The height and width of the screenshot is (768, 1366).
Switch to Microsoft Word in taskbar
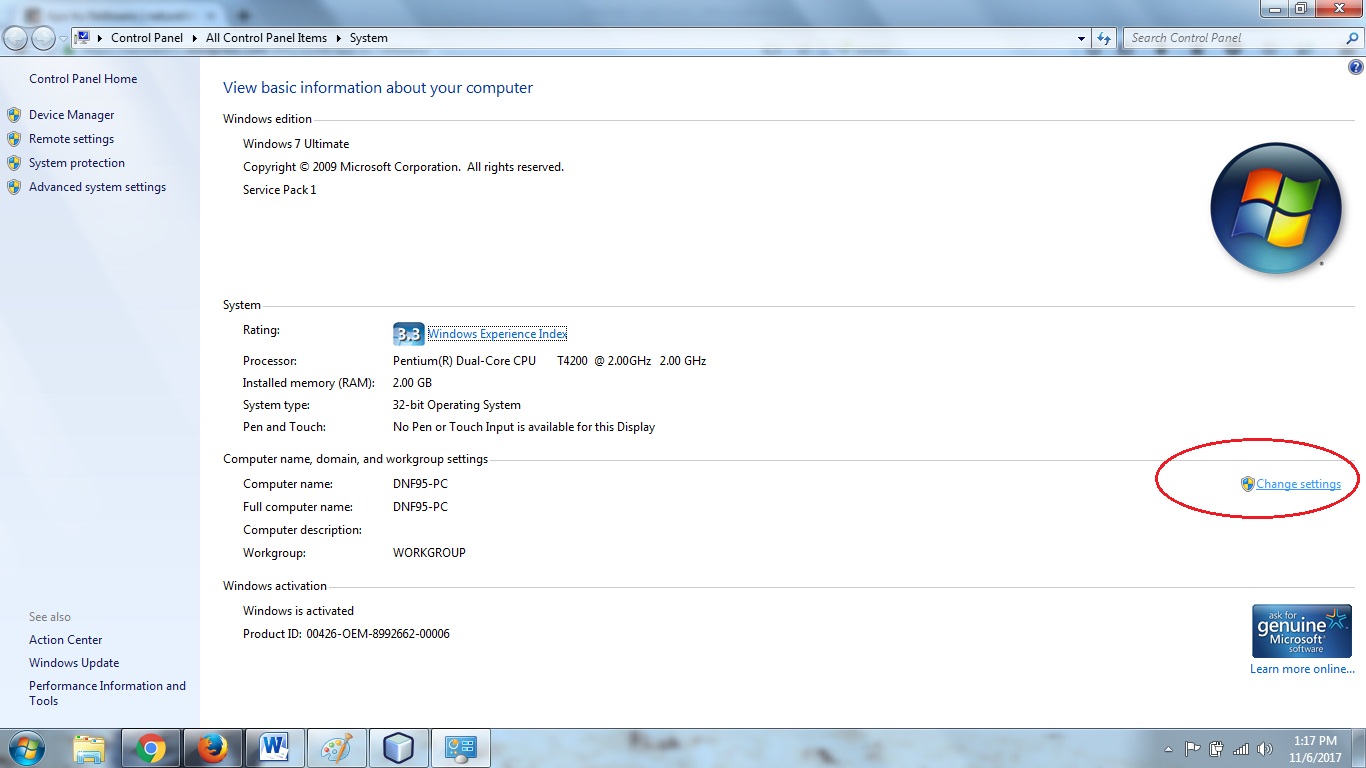[x=274, y=748]
